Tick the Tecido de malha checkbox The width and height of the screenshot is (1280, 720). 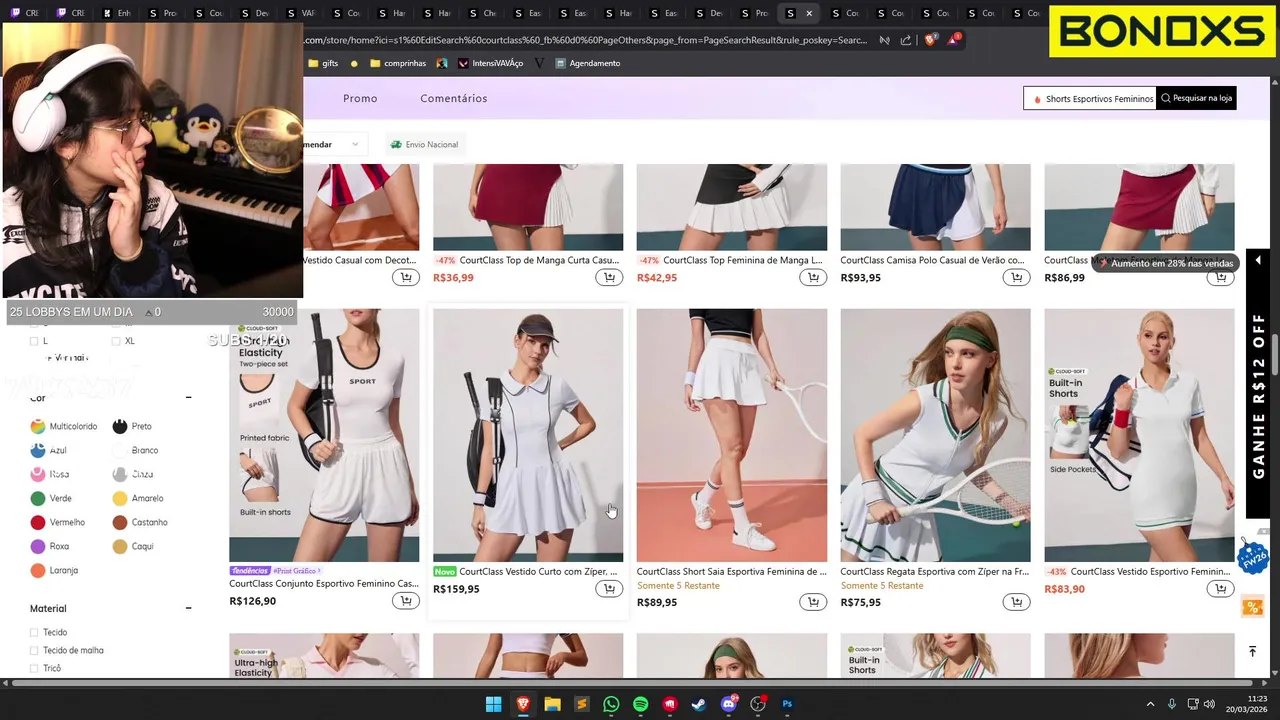pyautogui.click(x=34, y=650)
